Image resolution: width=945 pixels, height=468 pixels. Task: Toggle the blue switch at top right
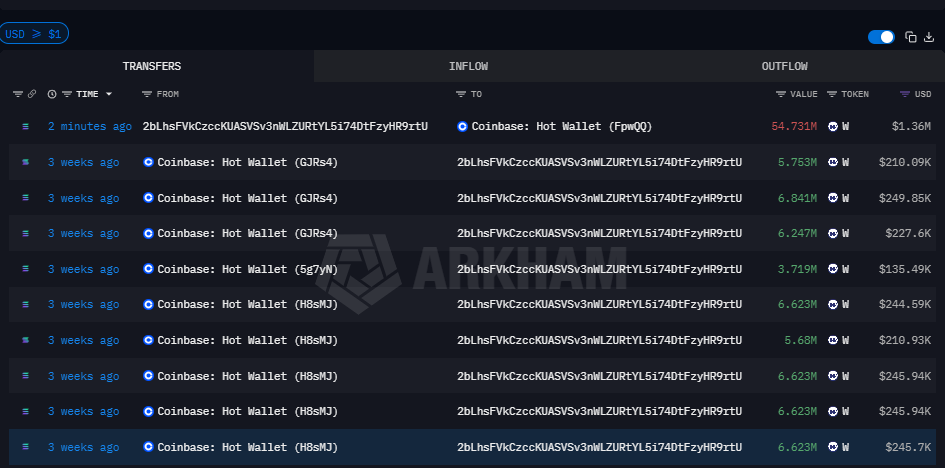(x=881, y=37)
